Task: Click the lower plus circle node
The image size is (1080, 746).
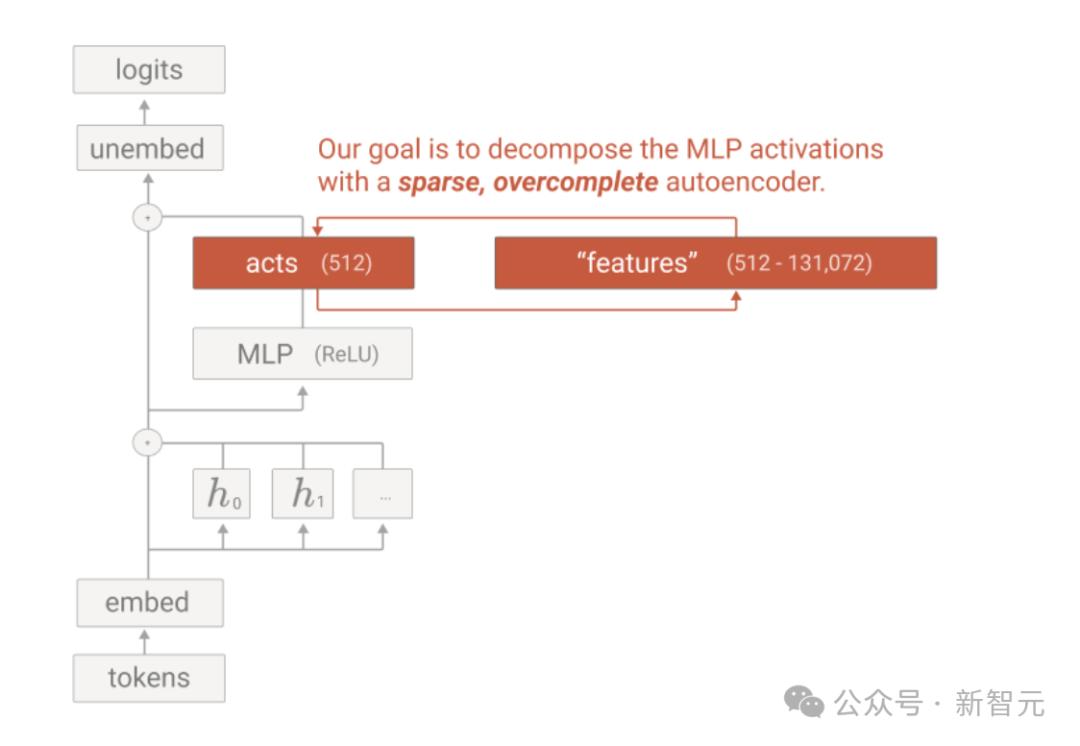Action: tap(148, 442)
